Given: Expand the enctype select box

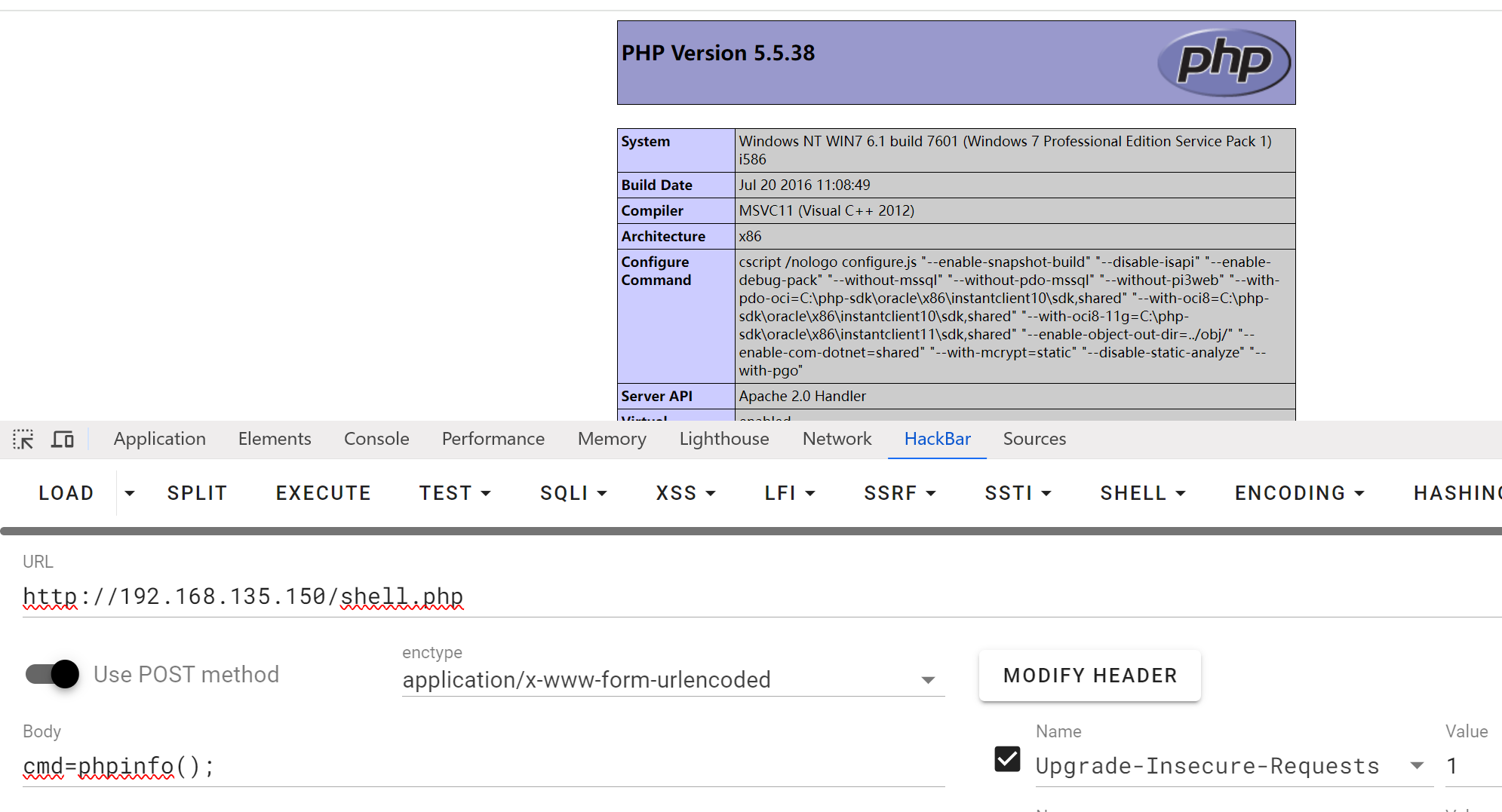Looking at the screenshot, I should click(673, 679).
